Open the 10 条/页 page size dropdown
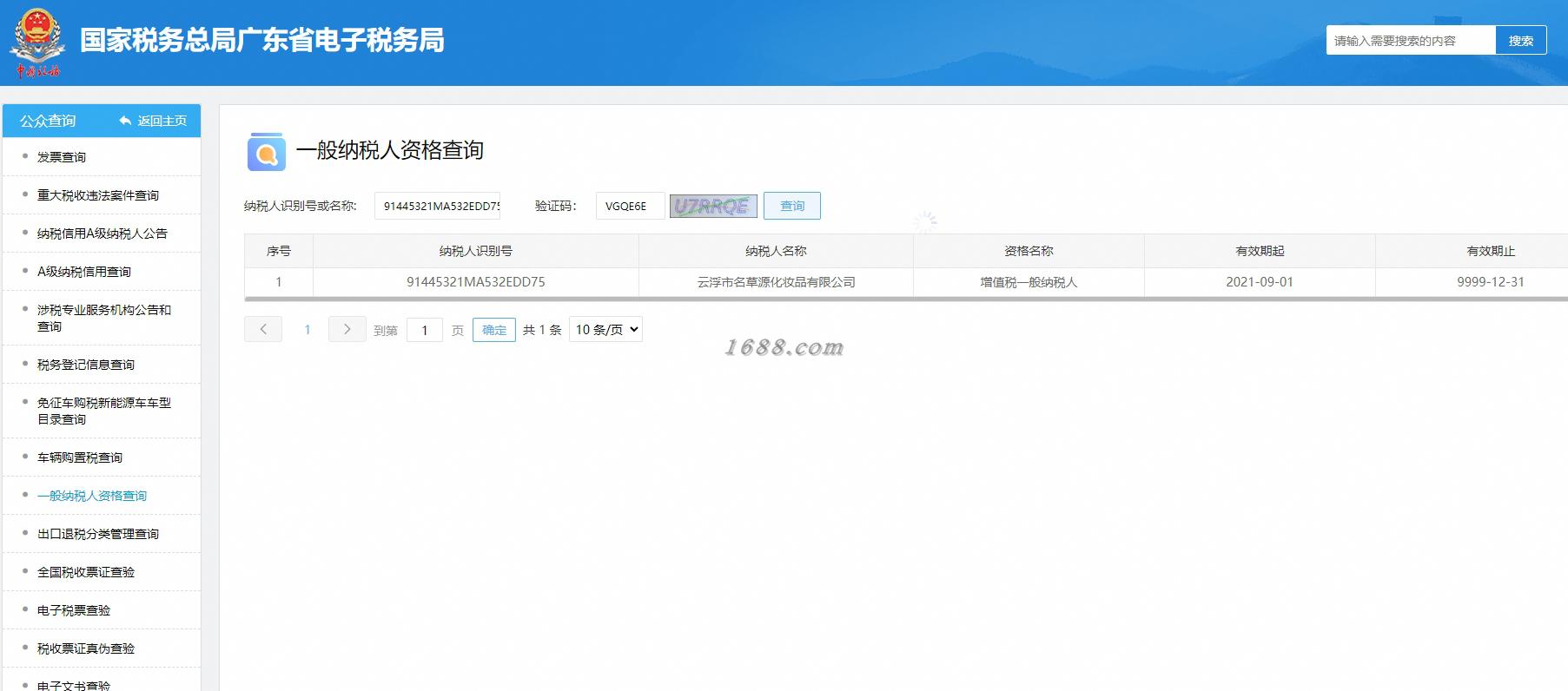The image size is (1568, 691). click(x=605, y=329)
